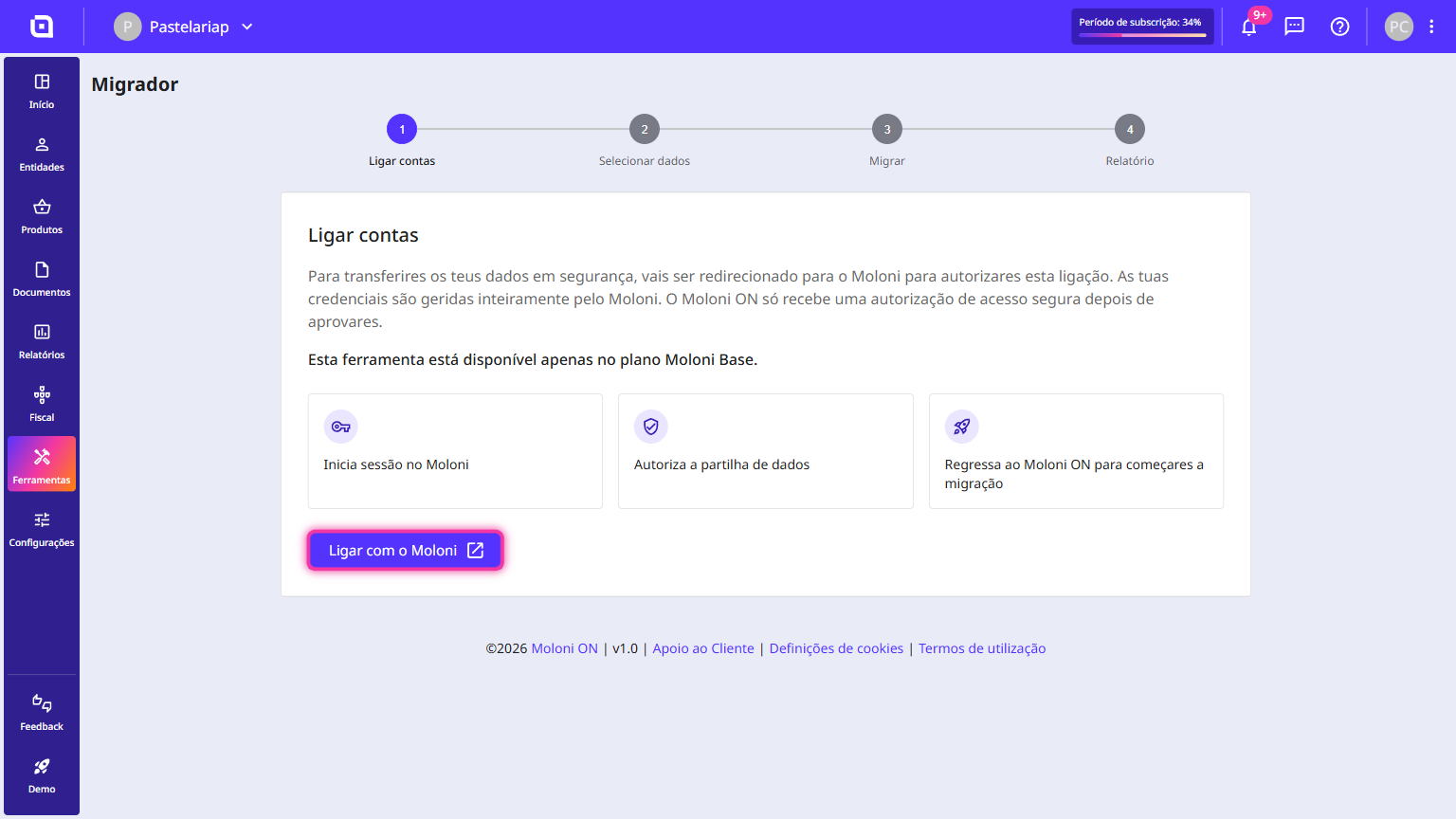Open Produtos in the sidebar
Image resolution: width=1456 pixels, height=819 pixels.
click(x=42, y=217)
